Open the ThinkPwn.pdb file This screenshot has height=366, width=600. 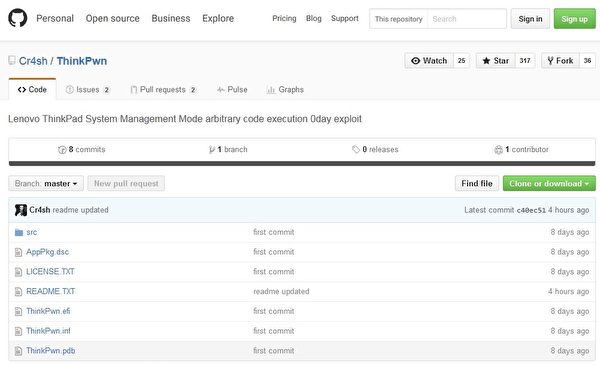click(x=51, y=350)
